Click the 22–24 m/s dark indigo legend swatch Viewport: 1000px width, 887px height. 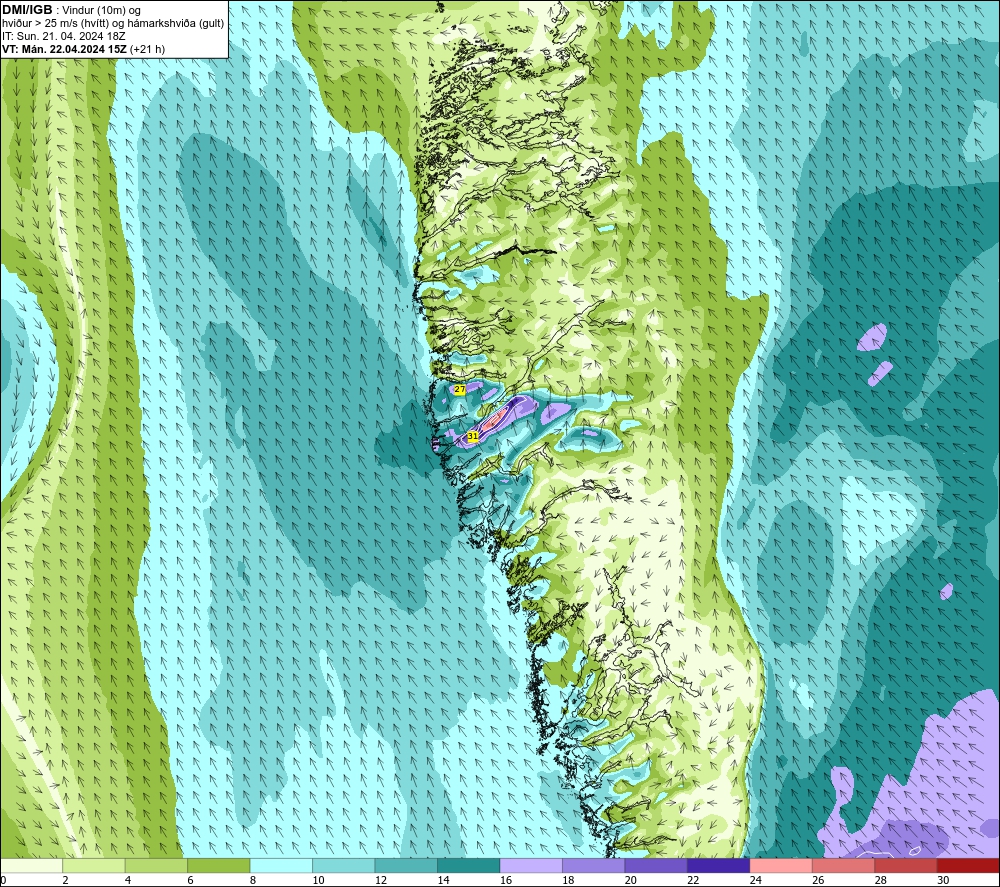point(719,865)
